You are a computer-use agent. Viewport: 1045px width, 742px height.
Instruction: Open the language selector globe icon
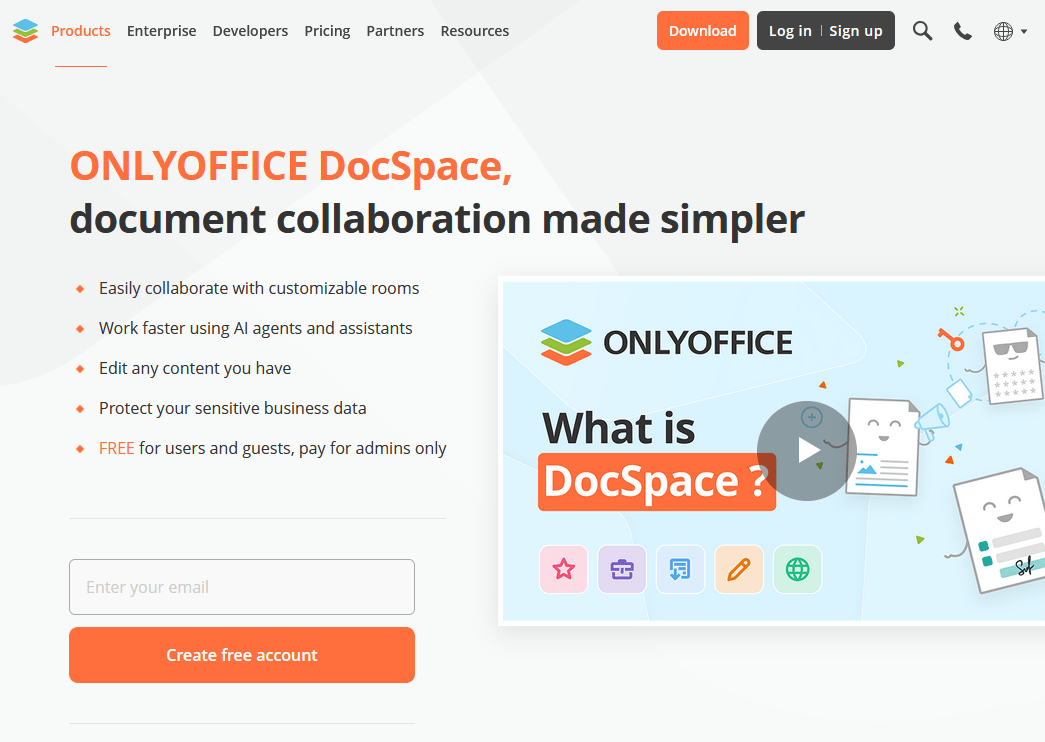pos(1003,31)
